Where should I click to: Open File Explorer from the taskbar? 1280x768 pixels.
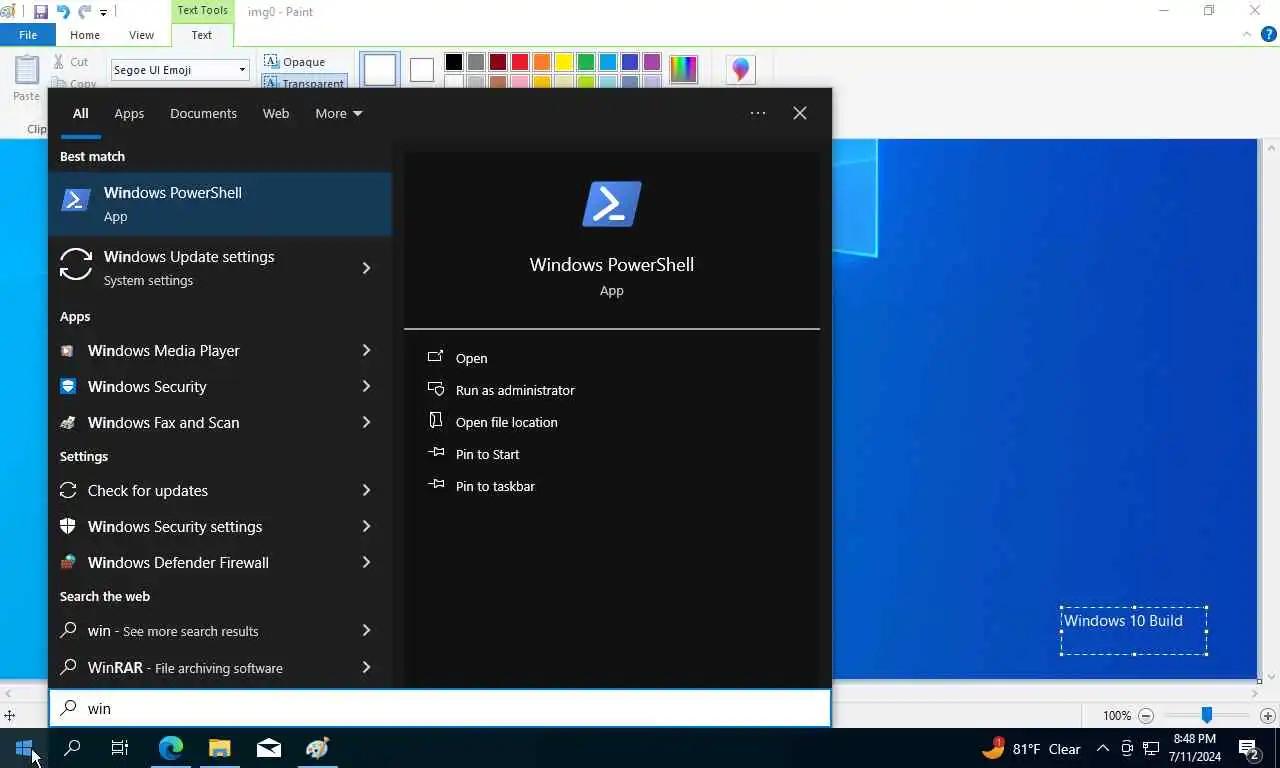[219, 748]
